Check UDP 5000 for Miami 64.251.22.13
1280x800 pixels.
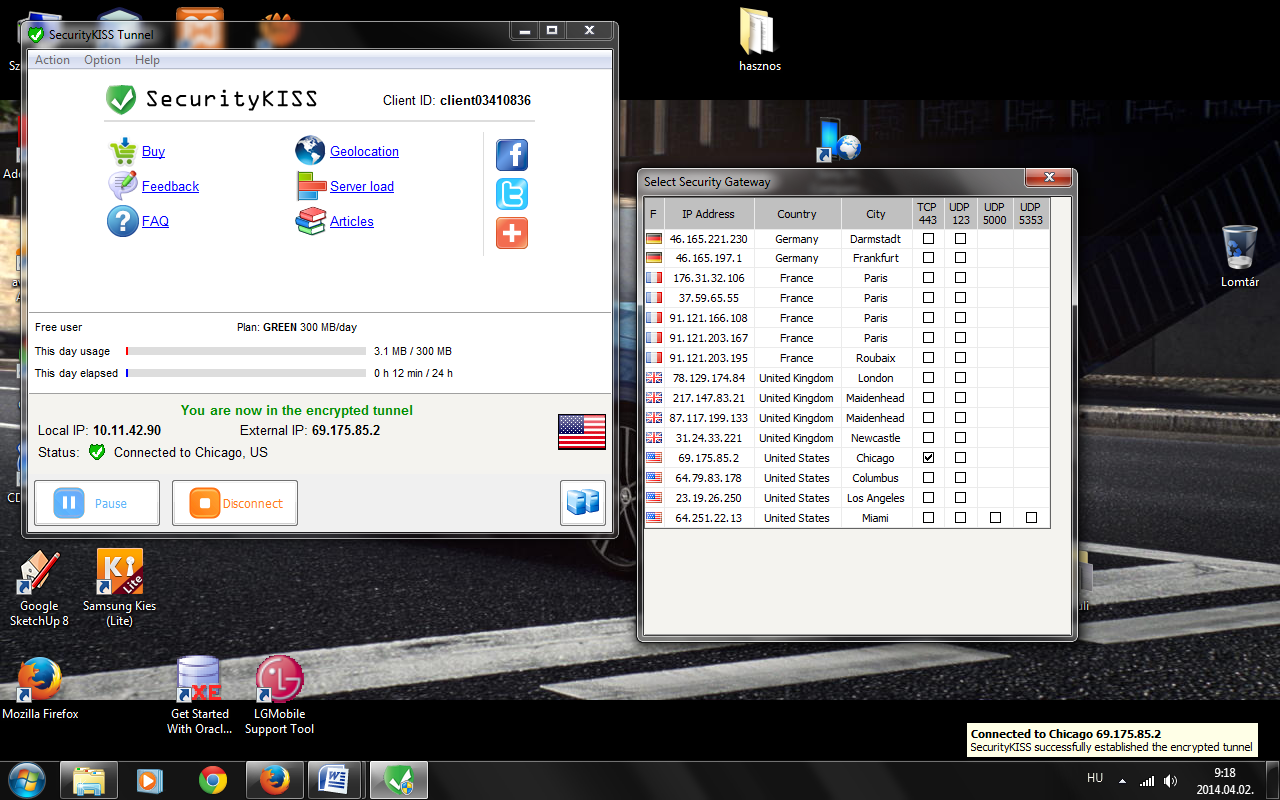click(995, 518)
